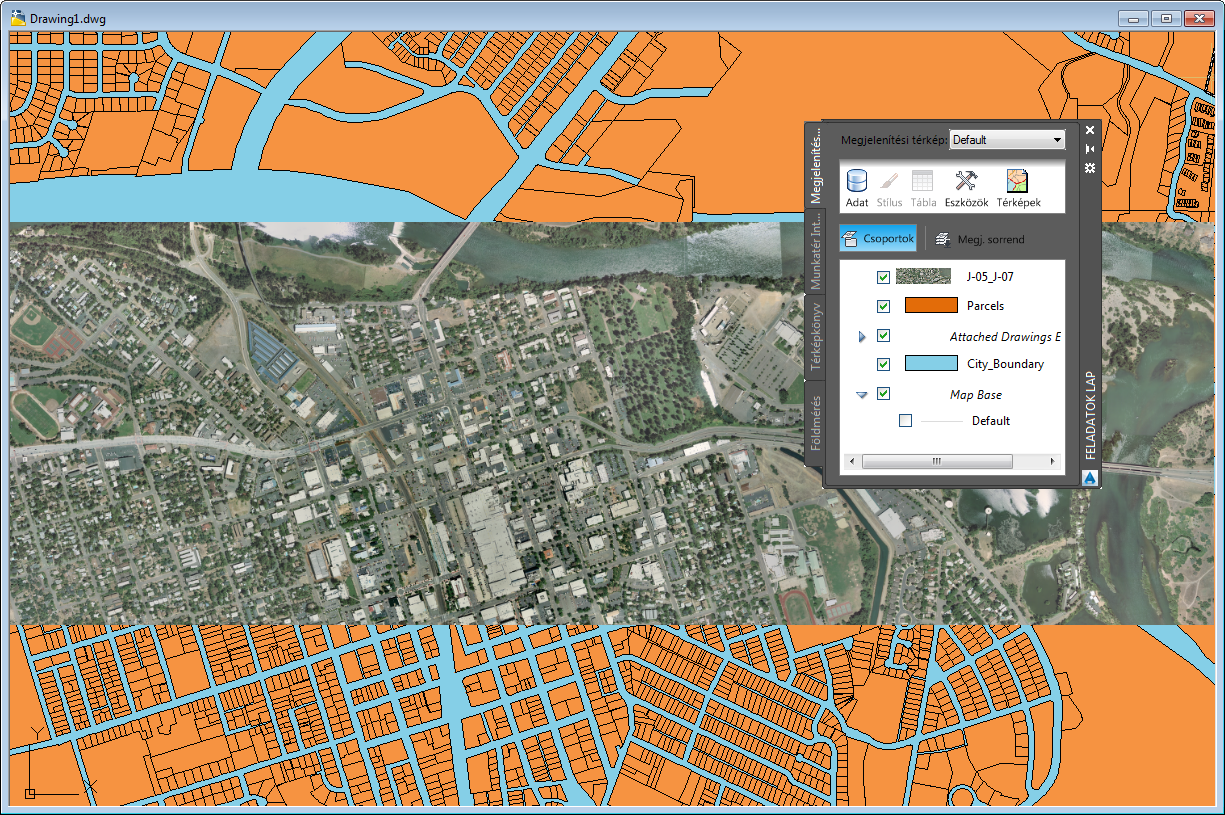Switch to Megj. sorrend draw order view
The image size is (1225, 815).
(x=979, y=240)
